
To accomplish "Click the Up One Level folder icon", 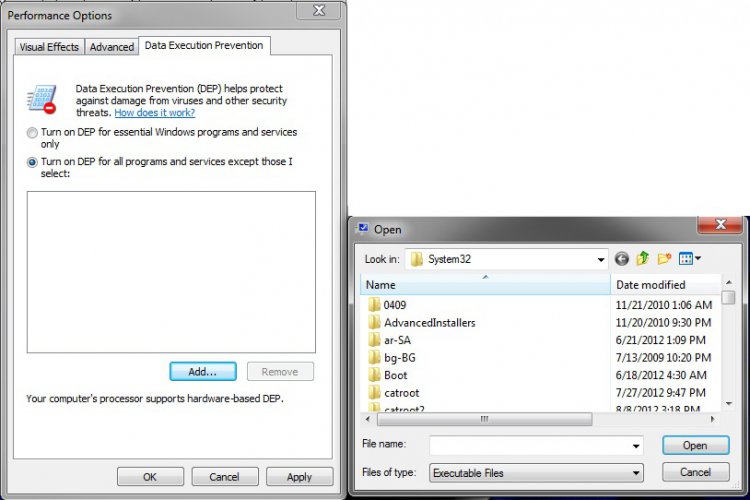I will tap(643, 259).
